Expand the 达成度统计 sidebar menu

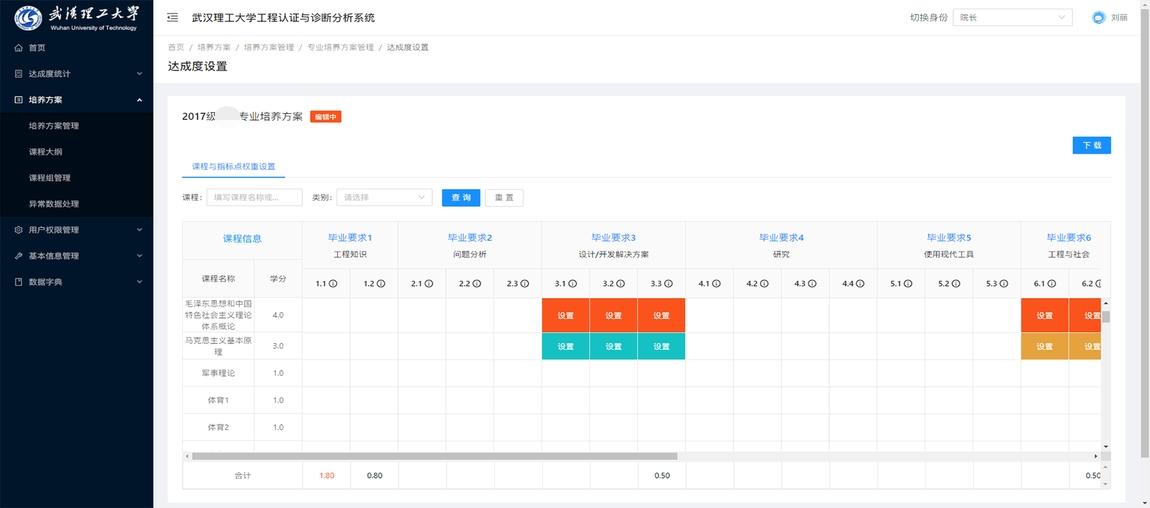point(76,73)
